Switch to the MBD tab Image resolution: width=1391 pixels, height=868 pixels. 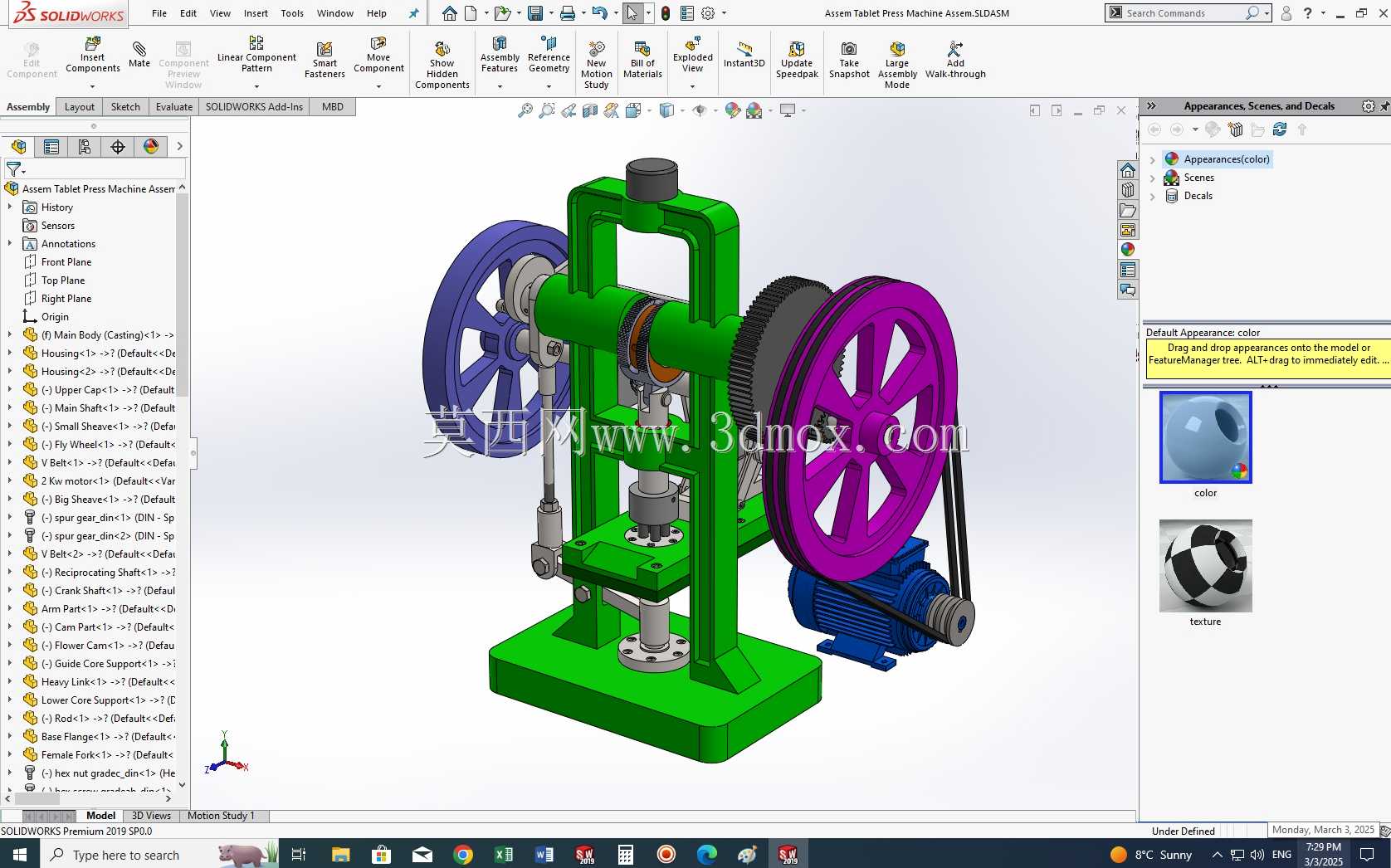click(x=333, y=107)
